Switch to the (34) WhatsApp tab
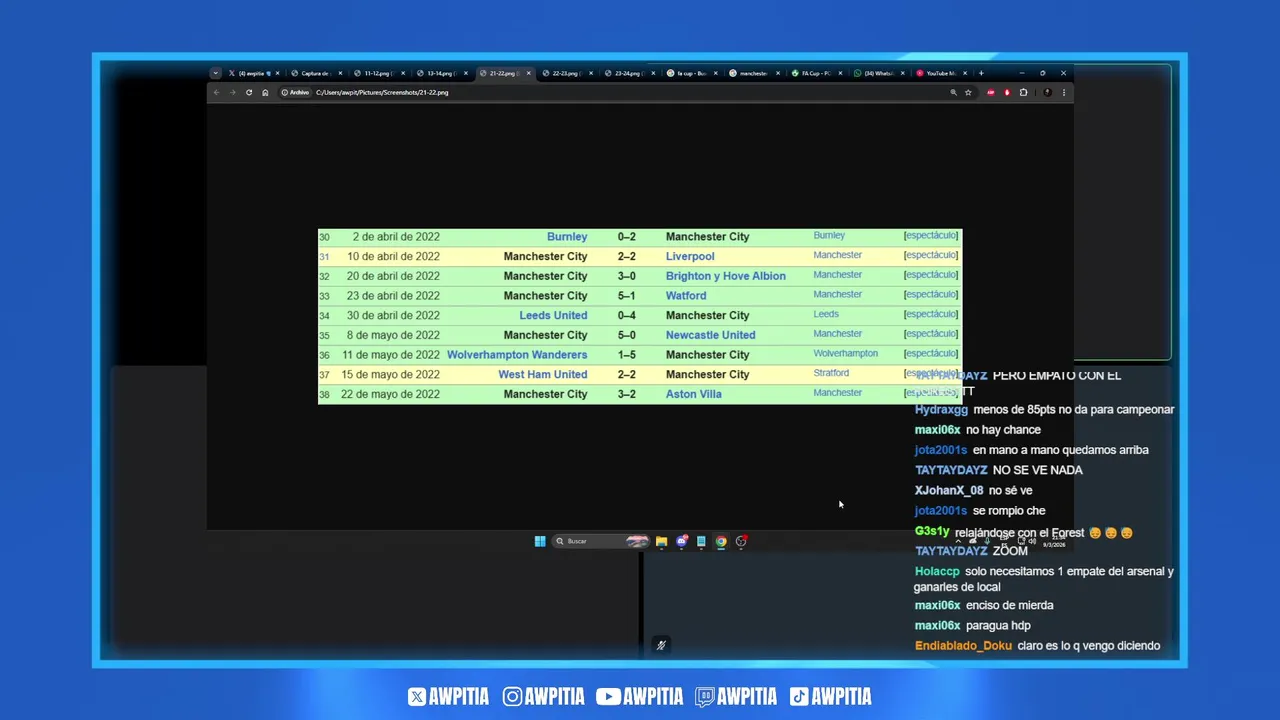The height and width of the screenshot is (720, 1280). coord(877,73)
